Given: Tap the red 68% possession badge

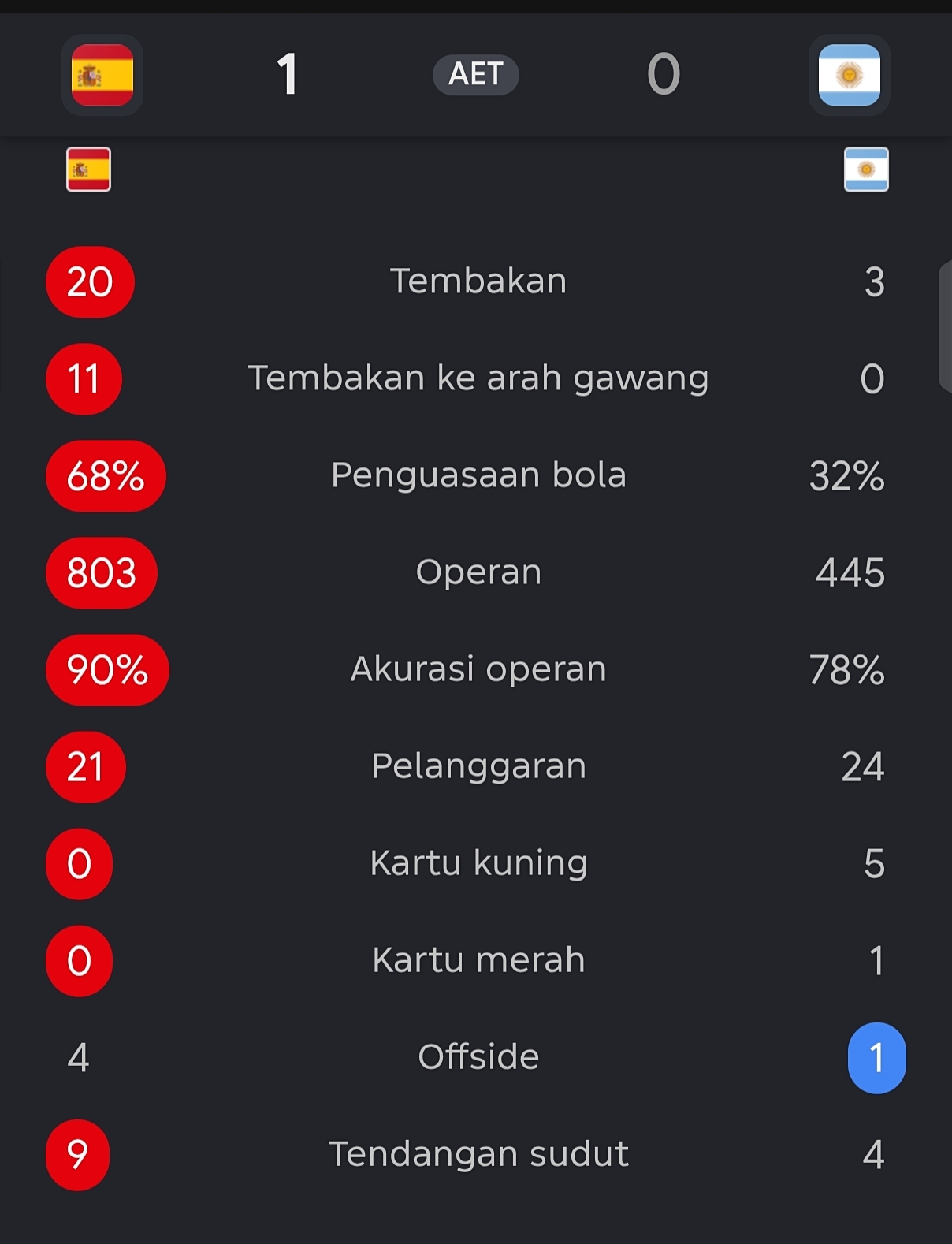Looking at the screenshot, I should [x=106, y=476].
